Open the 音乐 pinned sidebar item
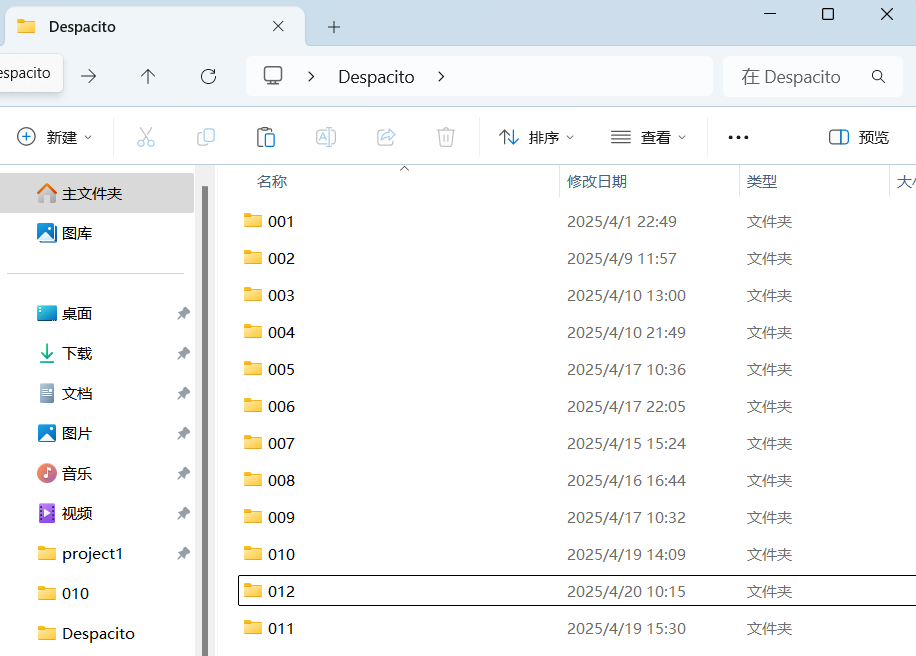 [75, 473]
